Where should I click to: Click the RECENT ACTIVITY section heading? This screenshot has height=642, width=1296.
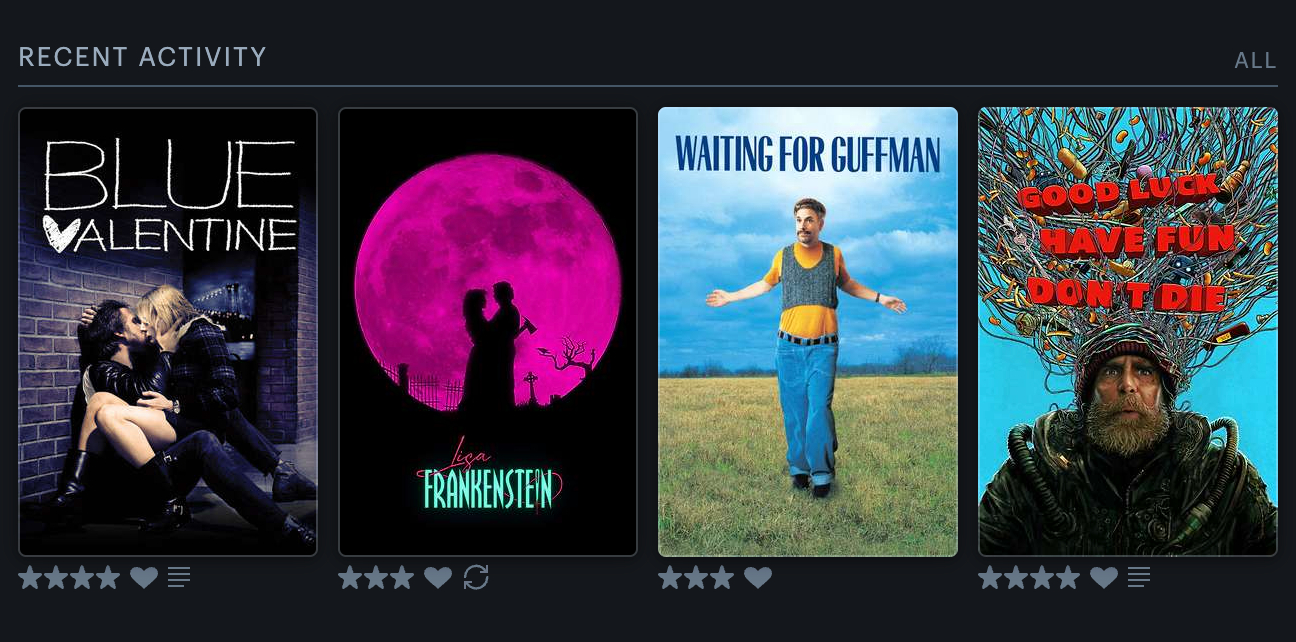point(143,57)
